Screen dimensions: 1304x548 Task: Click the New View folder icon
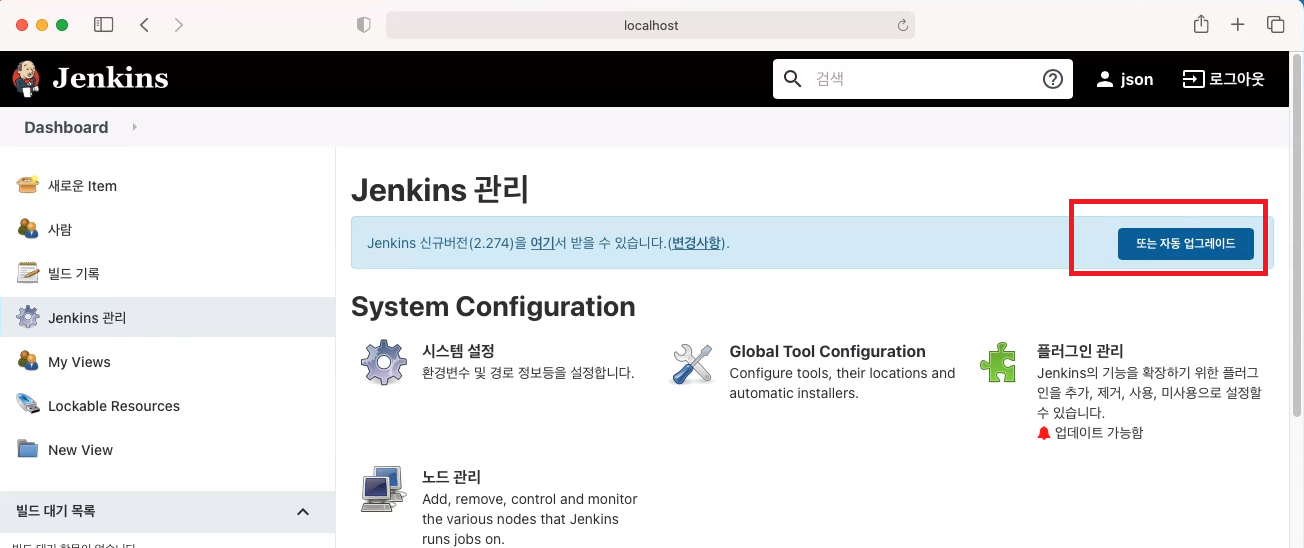point(28,449)
